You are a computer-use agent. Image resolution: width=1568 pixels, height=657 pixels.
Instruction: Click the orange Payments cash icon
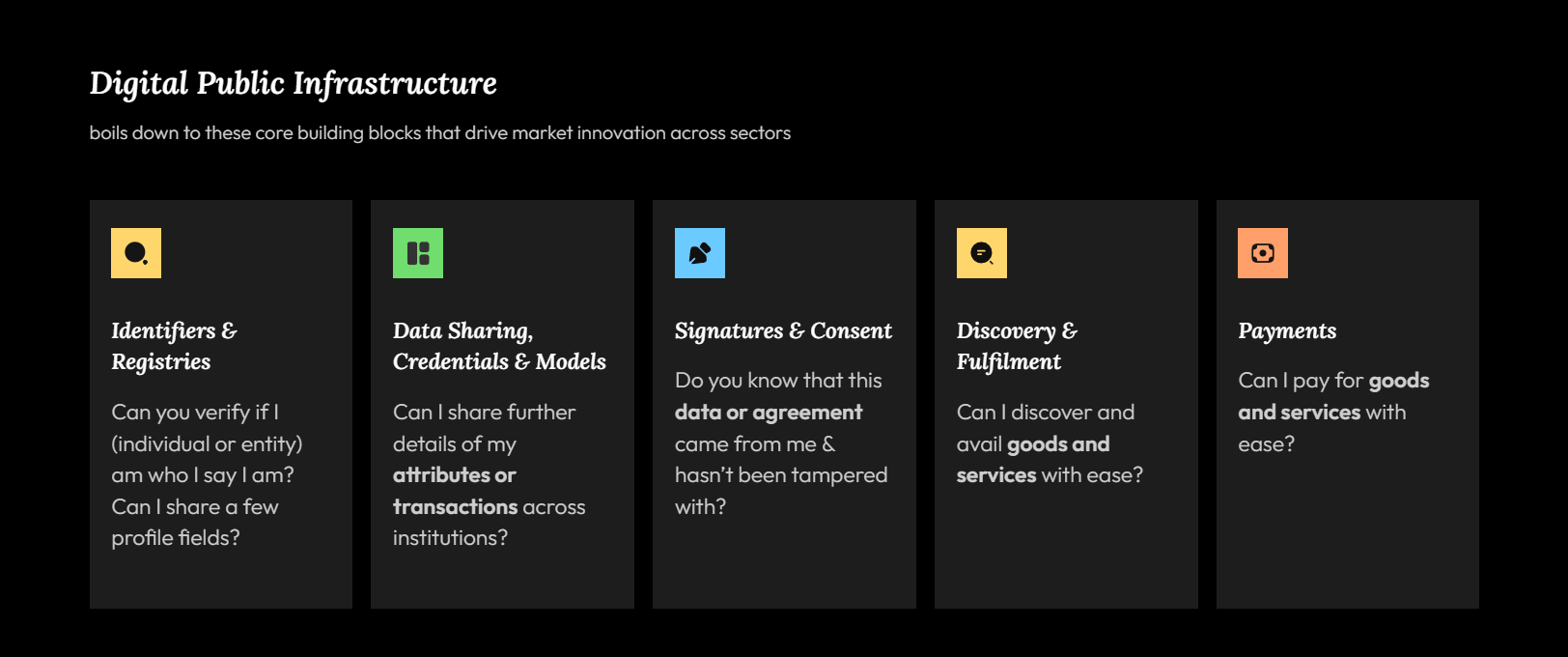(x=1263, y=253)
